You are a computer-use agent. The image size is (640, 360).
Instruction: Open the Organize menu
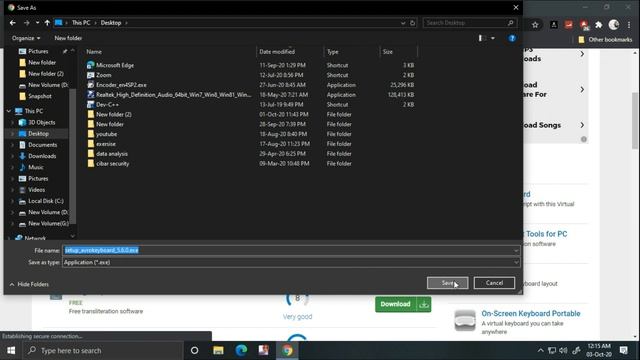tap(26, 38)
